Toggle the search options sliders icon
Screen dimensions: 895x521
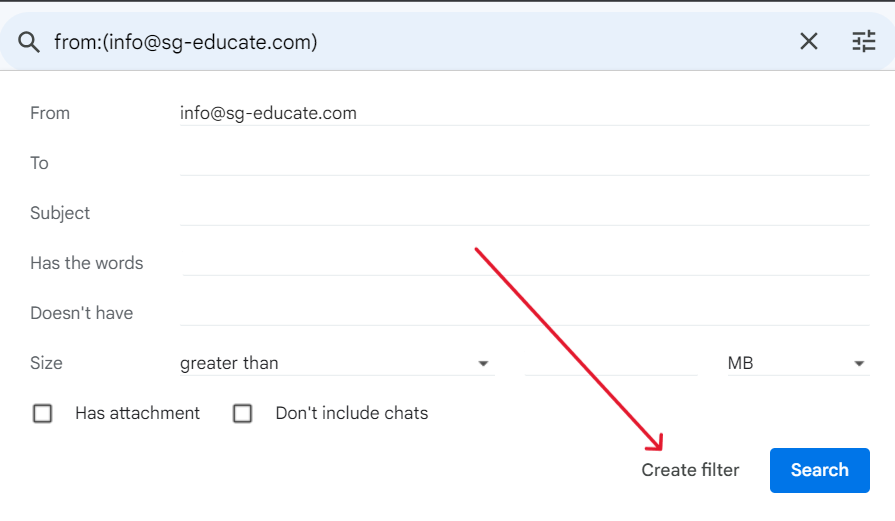pyautogui.click(x=863, y=41)
